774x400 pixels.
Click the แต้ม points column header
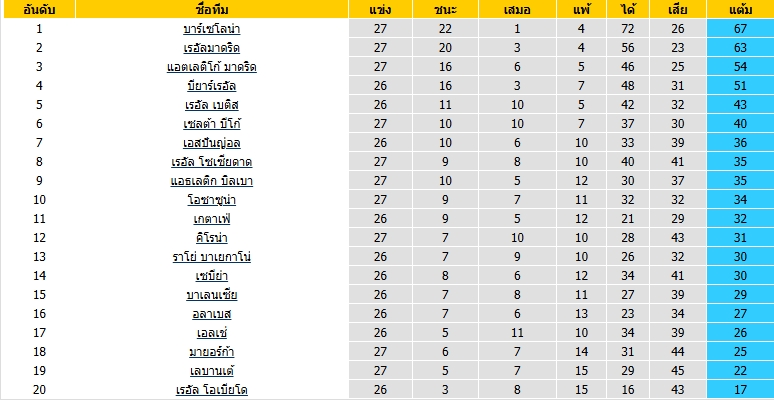tap(740, 9)
